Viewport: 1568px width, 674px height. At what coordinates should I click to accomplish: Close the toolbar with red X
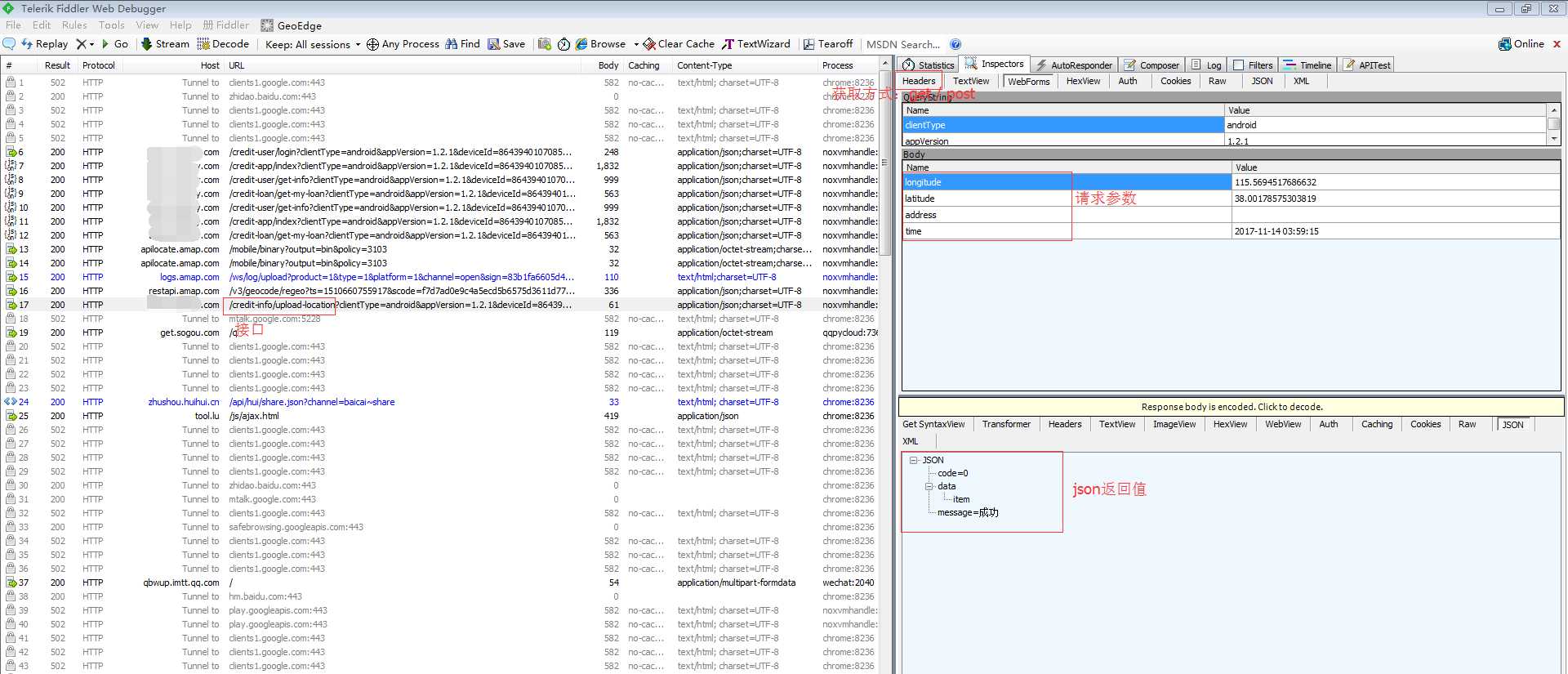1557,44
